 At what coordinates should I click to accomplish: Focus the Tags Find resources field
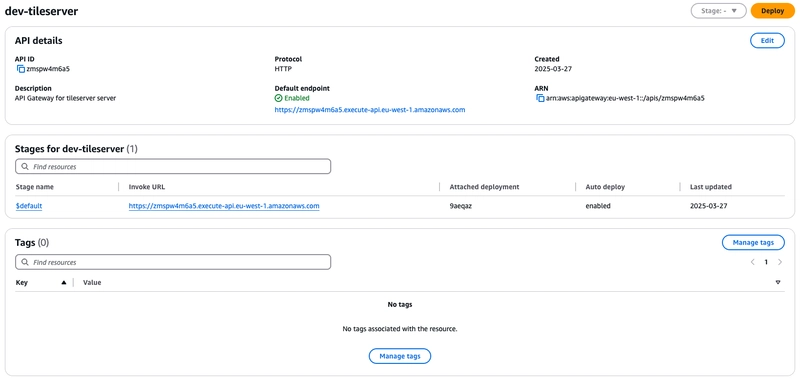pos(173,262)
